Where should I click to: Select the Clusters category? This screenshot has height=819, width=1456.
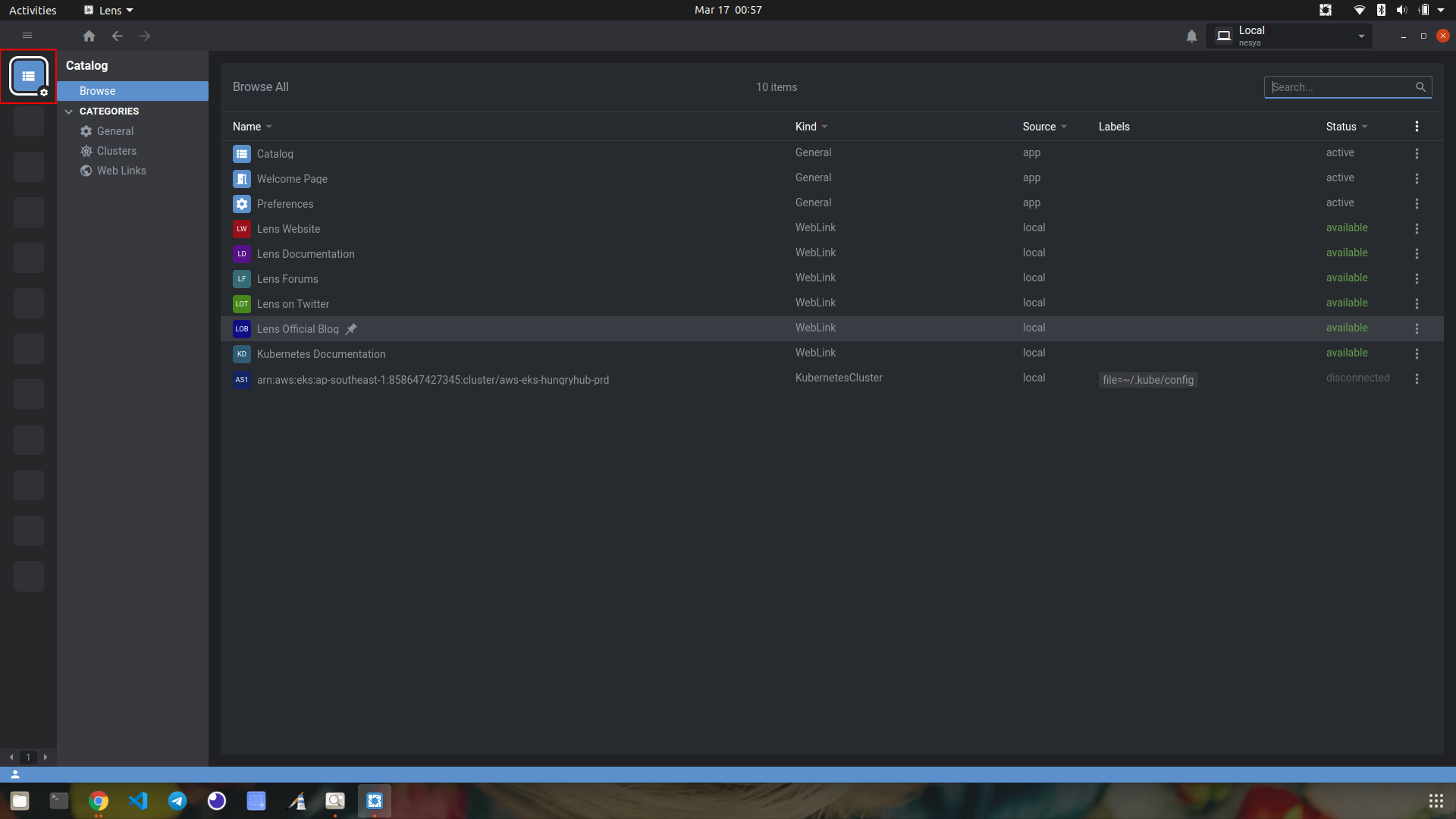click(116, 151)
